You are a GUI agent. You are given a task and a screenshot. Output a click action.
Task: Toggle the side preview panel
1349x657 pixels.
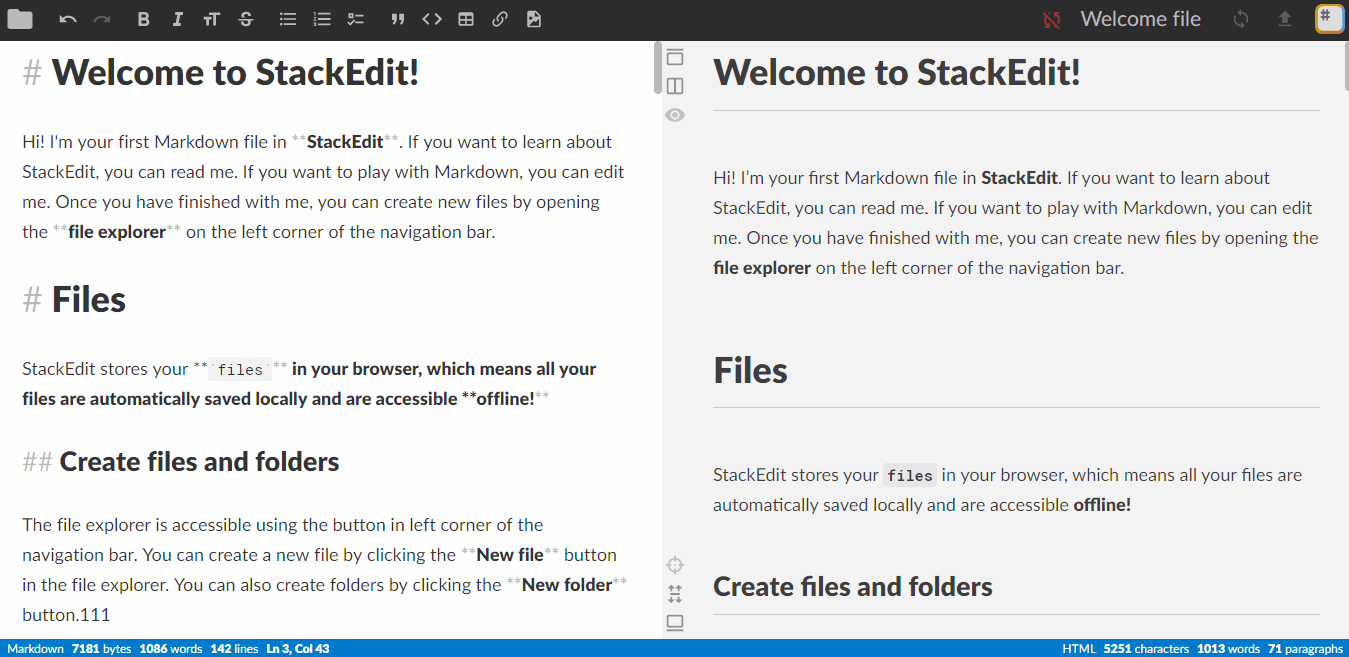tap(675, 86)
